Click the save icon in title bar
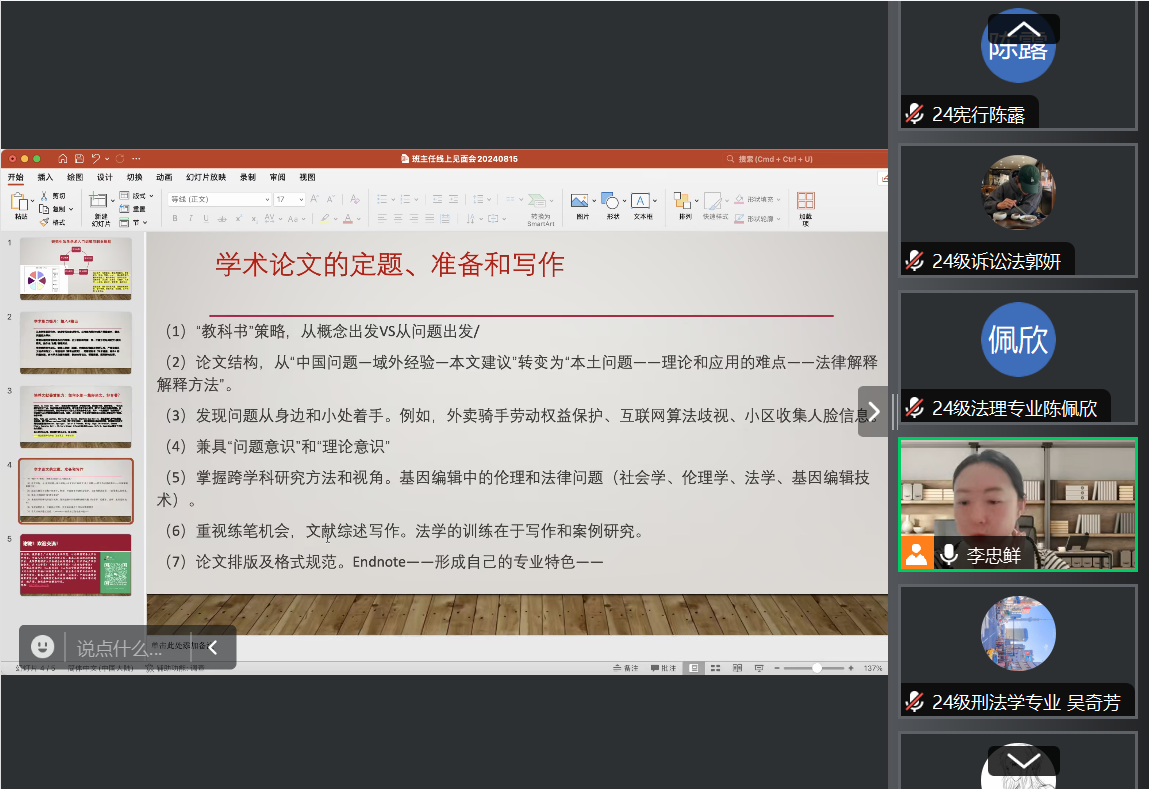The width and height of the screenshot is (1149, 789). [78, 159]
